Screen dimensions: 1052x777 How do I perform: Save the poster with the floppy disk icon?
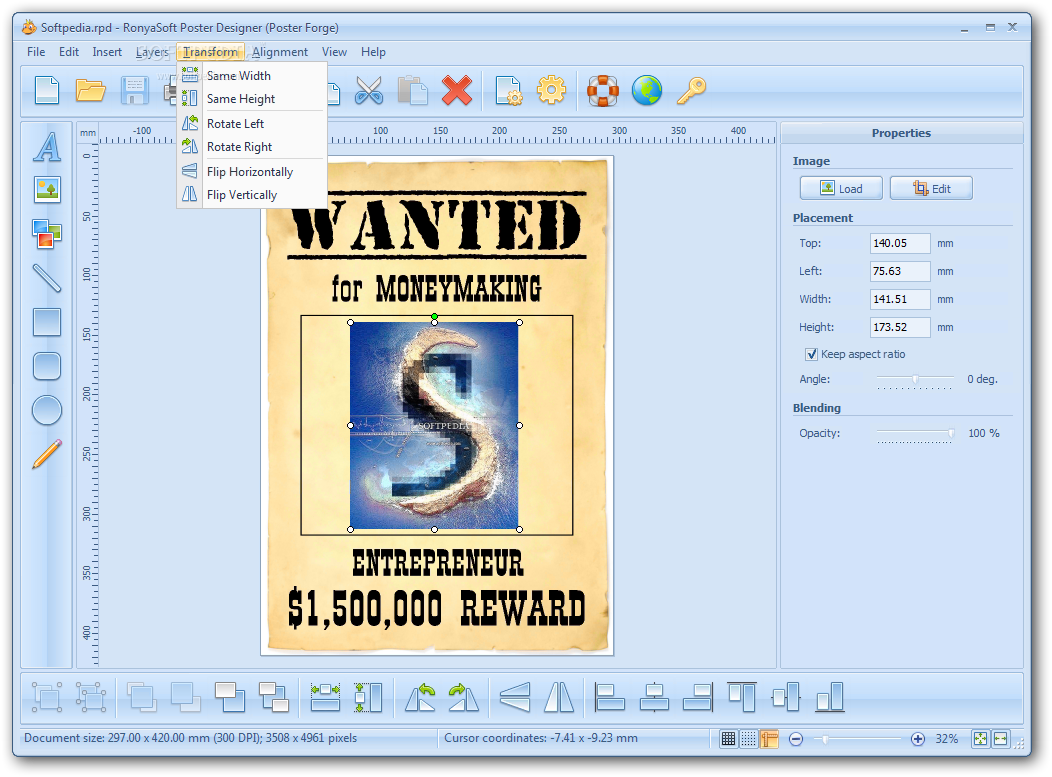pyautogui.click(x=134, y=91)
